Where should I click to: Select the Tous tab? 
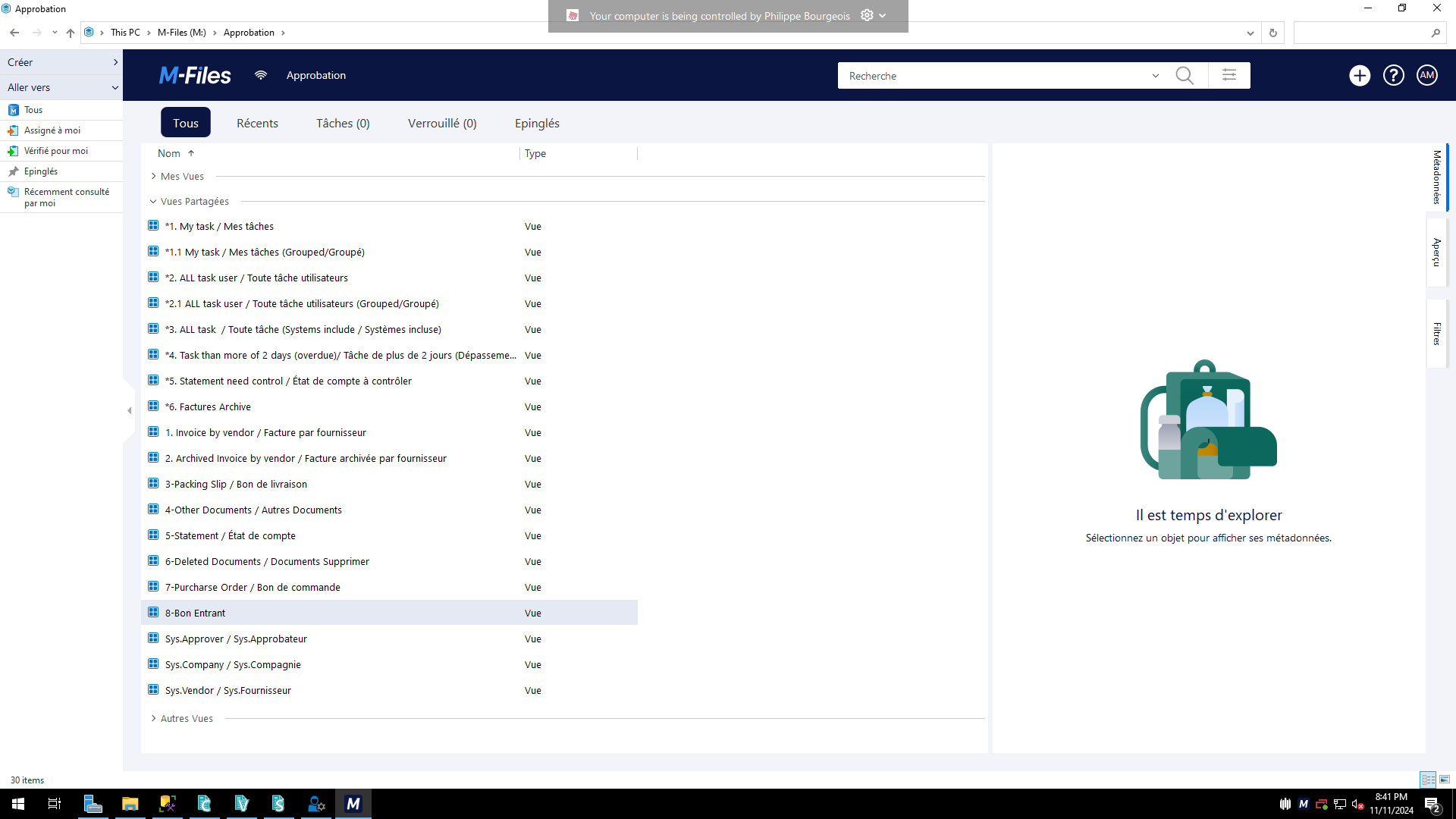[x=186, y=123]
